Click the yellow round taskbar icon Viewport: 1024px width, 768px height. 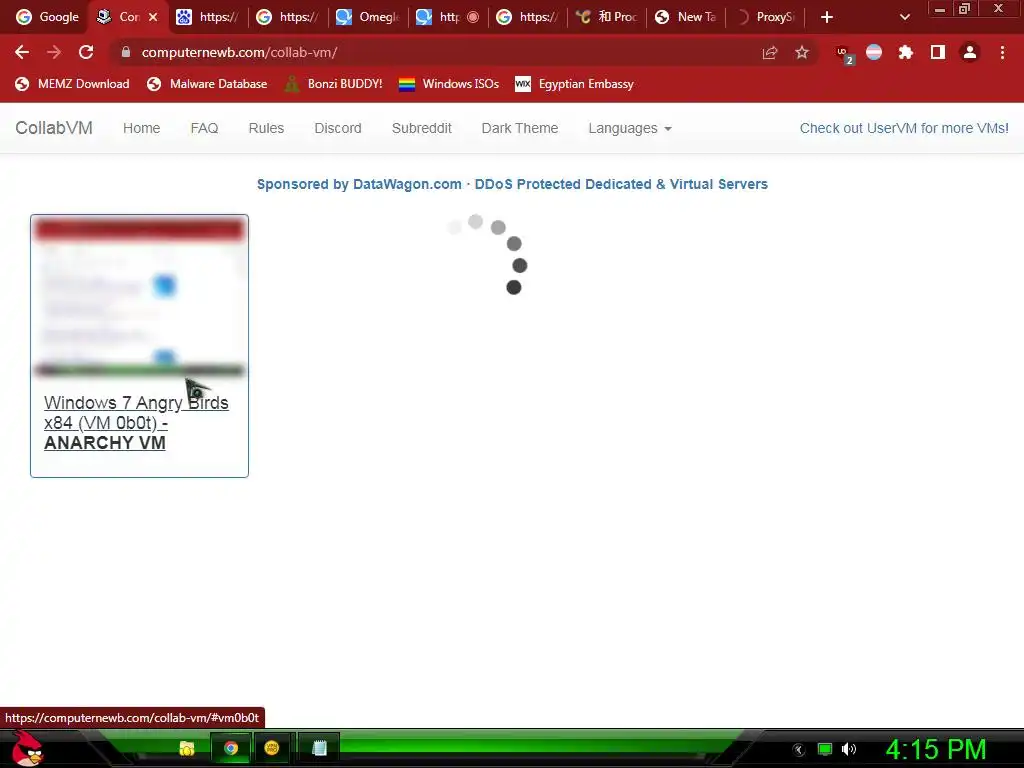pos(272,748)
